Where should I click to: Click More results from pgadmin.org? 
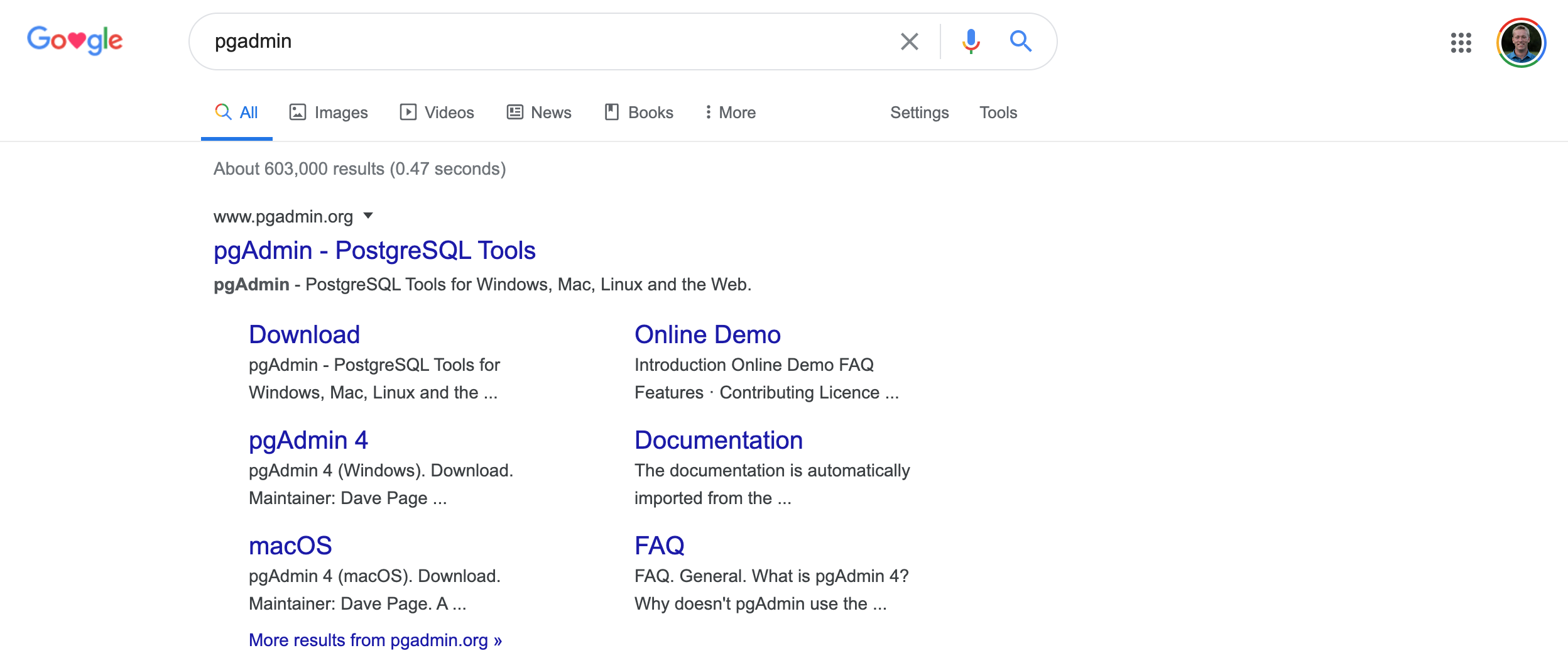[375, 640]
